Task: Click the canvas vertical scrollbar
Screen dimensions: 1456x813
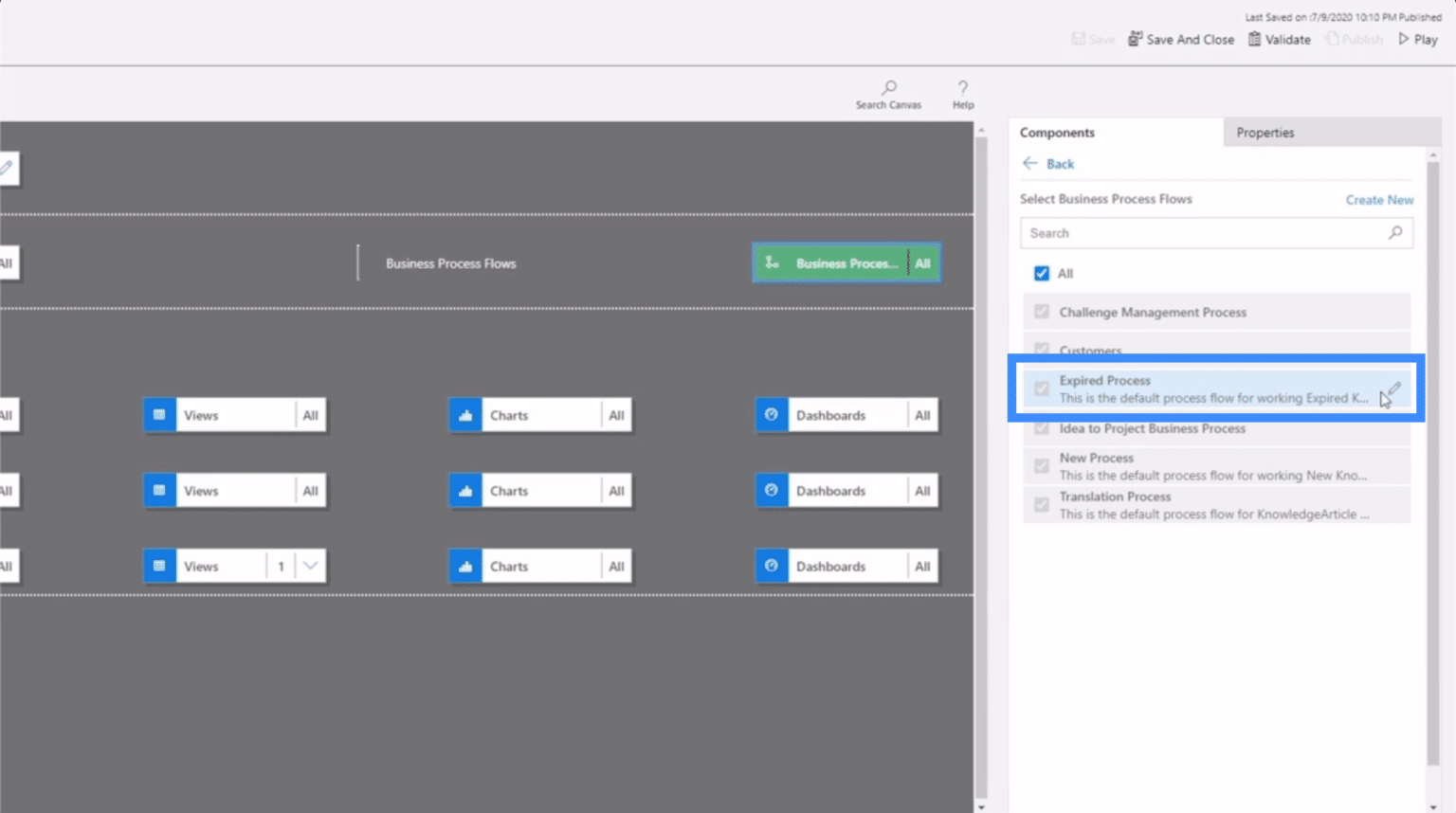Action: [x=981, y=466]
